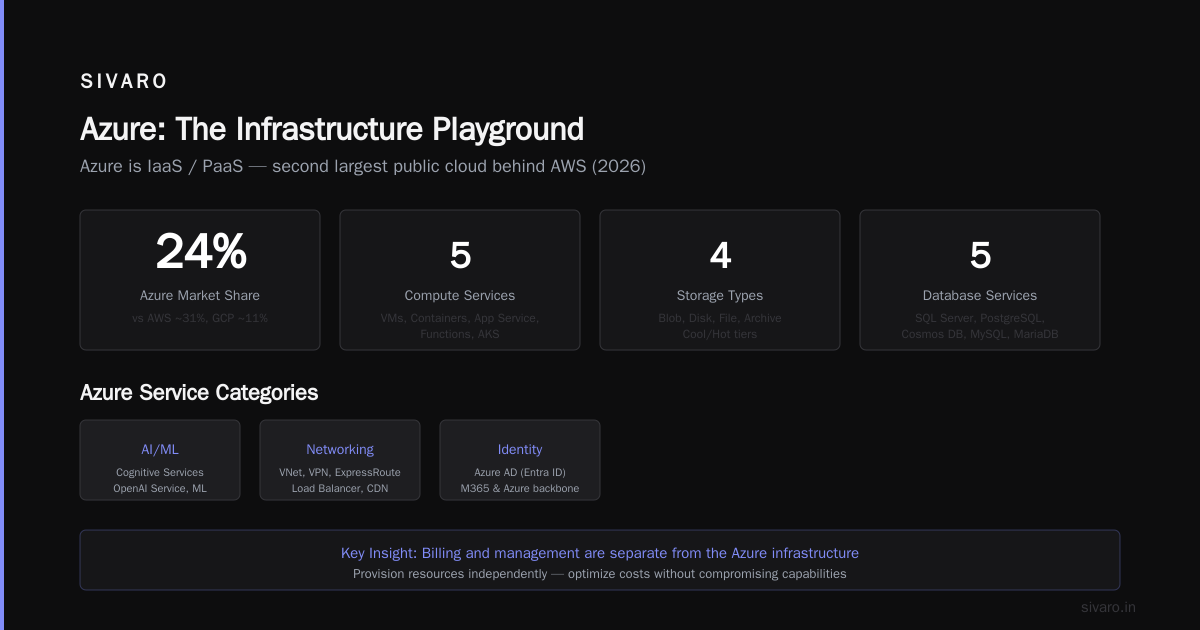Click 'Blob, Disk, File, Archive' text
The width and height of the screenshot is (1200, 630).
(720, 318)
